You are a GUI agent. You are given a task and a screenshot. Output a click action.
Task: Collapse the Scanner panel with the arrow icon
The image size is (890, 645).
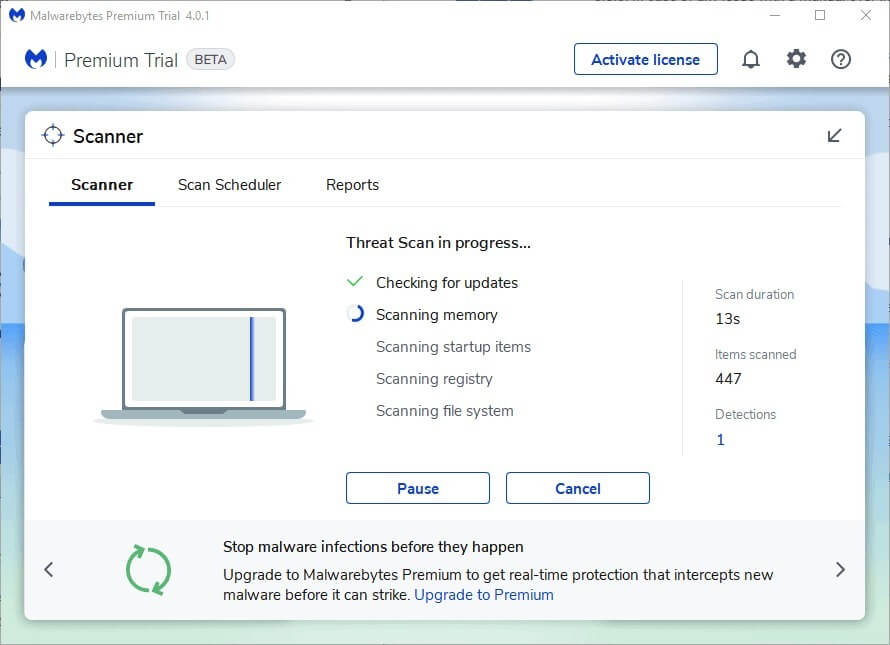(834, 136)
